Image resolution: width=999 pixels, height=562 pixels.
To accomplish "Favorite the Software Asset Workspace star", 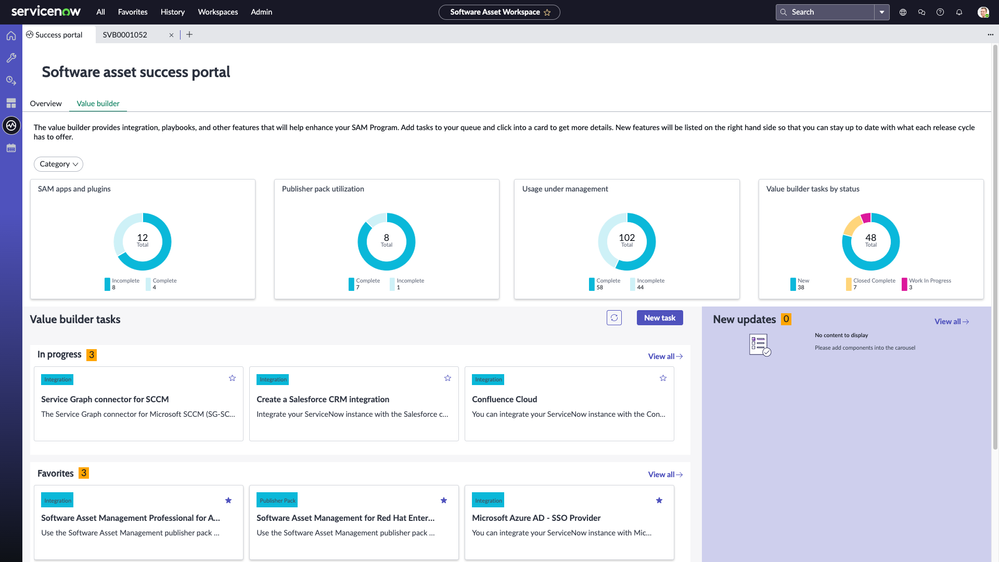I will [547, 12].
